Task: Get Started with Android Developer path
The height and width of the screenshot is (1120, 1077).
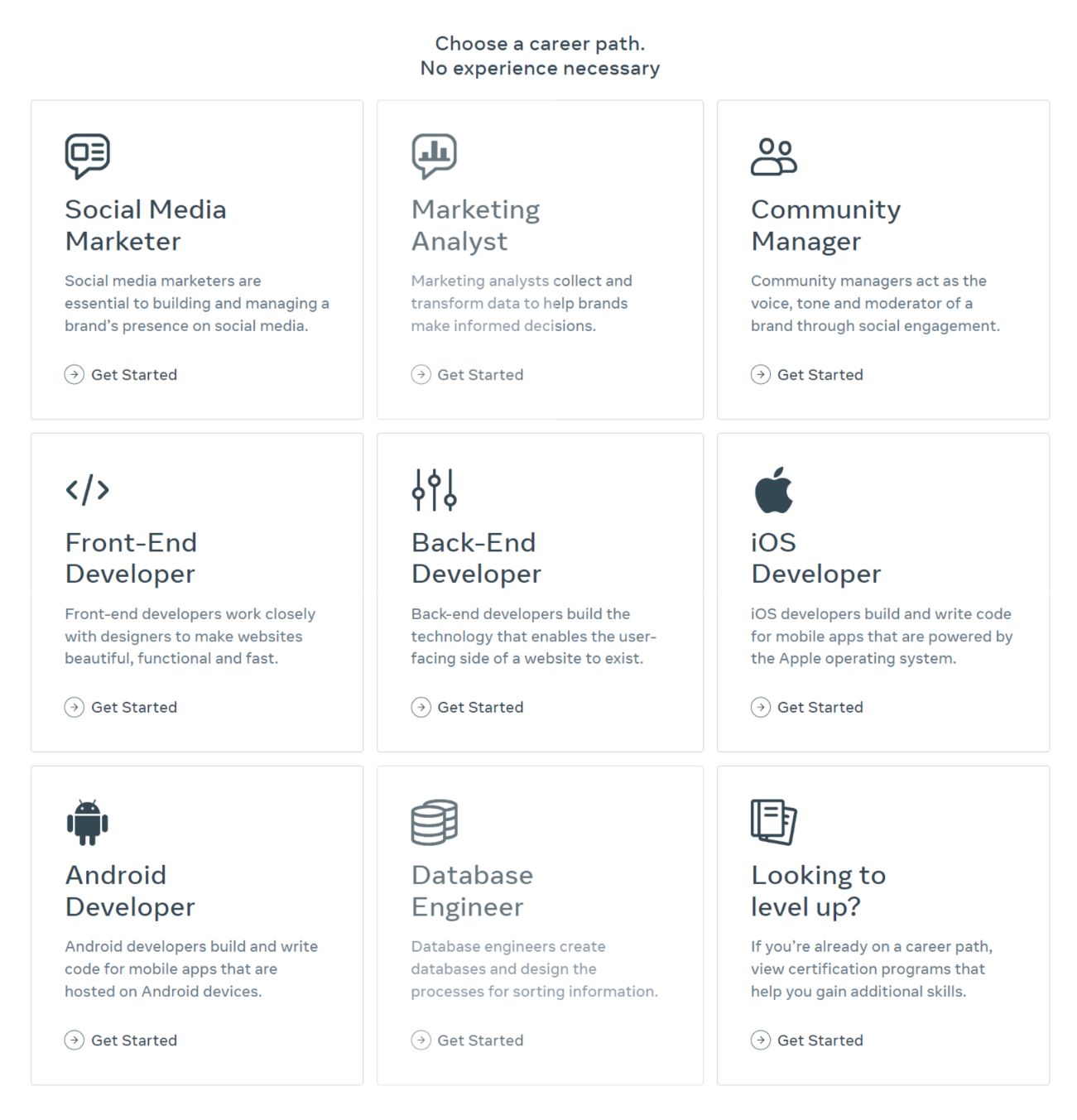Action: (121, 1040)
